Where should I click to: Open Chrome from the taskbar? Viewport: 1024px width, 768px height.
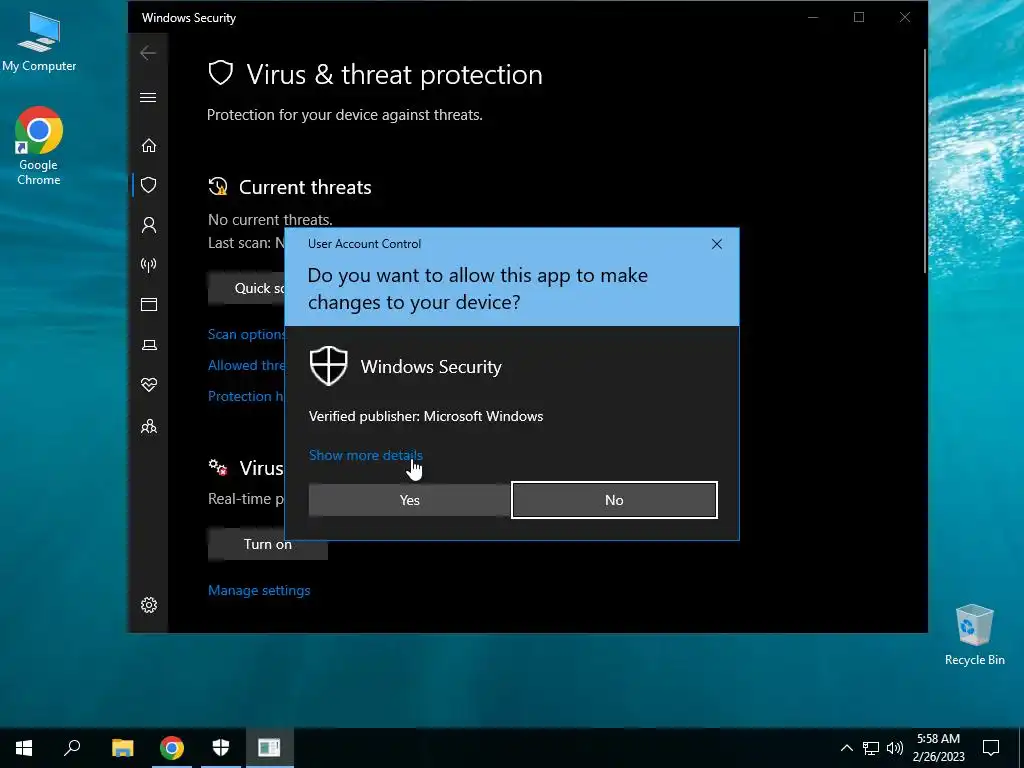(x=172, y=748)
